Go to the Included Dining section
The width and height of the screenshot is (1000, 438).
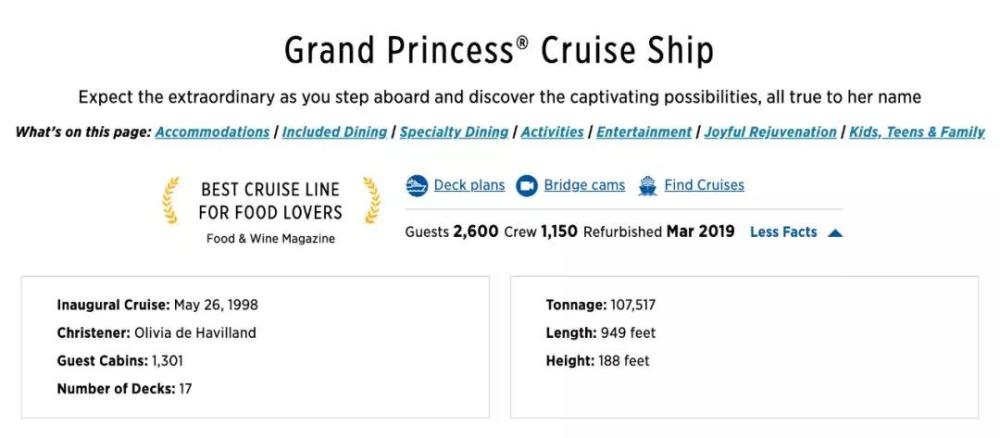pyautogui.click(x=334, y=132)
